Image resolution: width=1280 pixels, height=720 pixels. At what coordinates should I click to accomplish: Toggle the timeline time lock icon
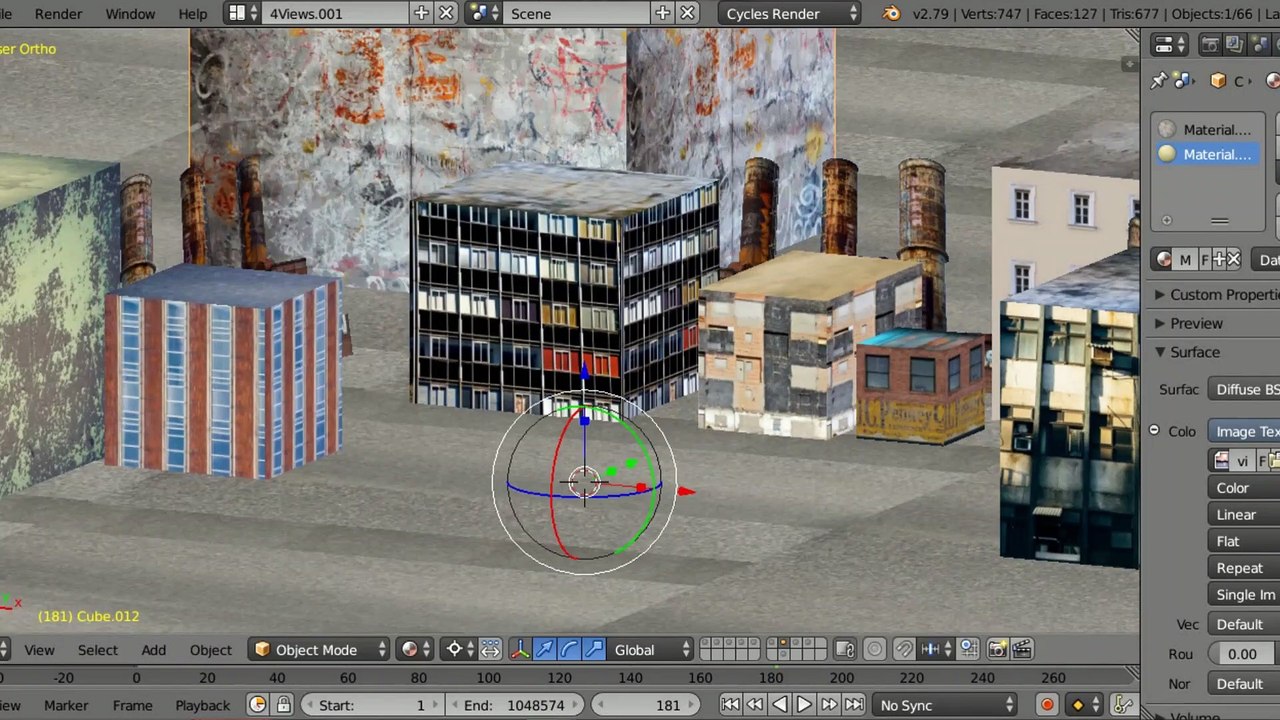pyautogui.click(x=283, y=705)
